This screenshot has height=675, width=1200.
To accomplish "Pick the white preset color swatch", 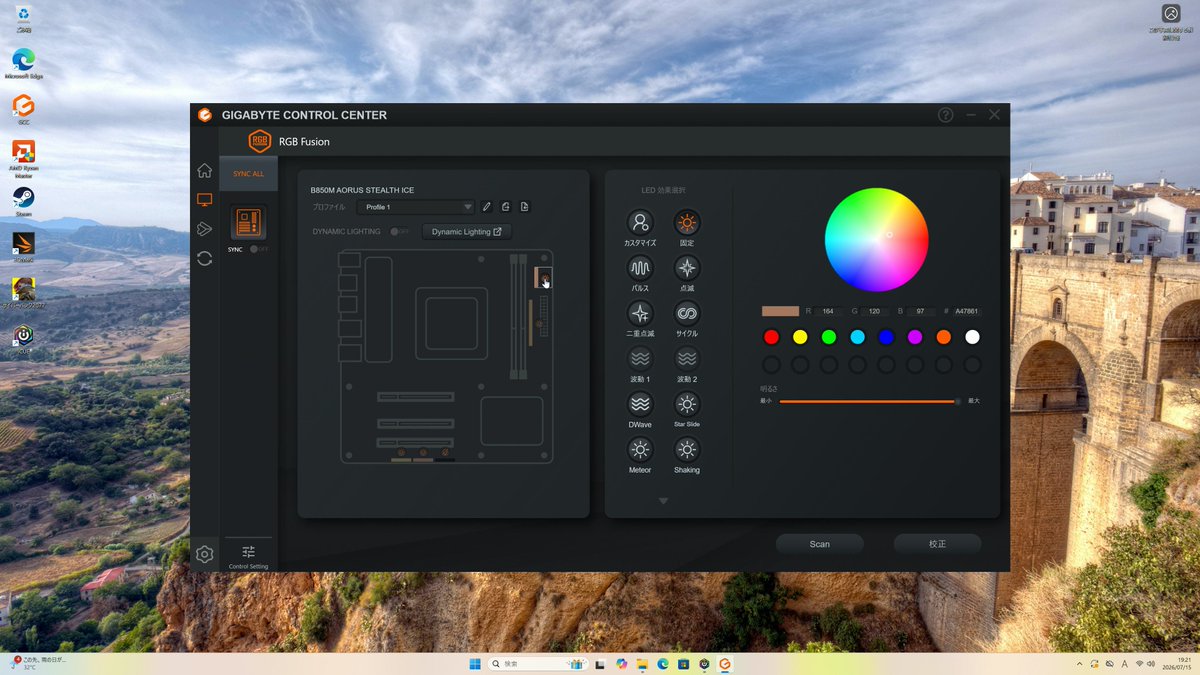I will point(972,337).
